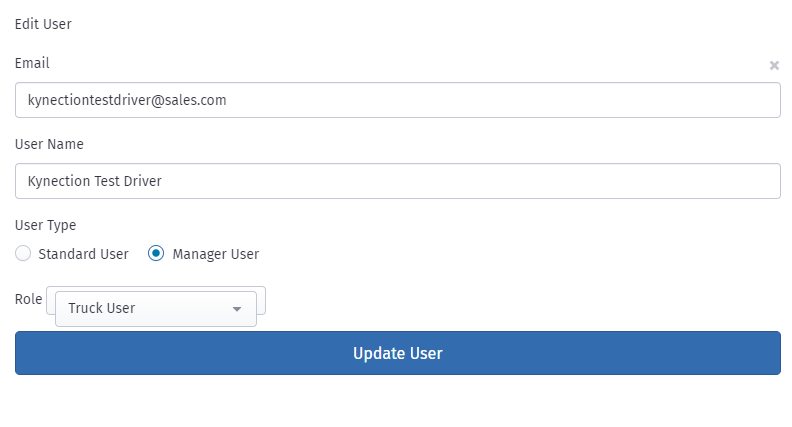Image resolution: width=792 pixels, height=427 pixels.
Task: Select the Manager User radio button
Action: click(156, 253)
